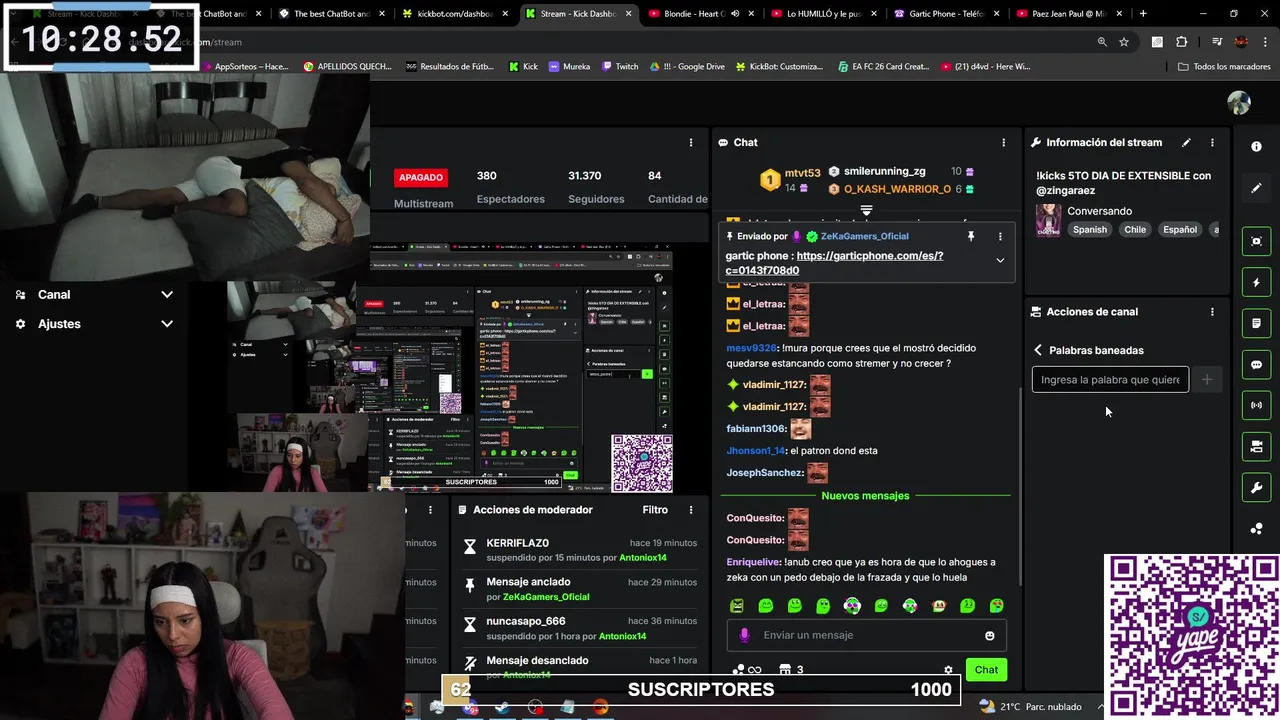Open a new browser tab with plus button
Viewport: 1280px width, 720px height.
point(1143,14)
